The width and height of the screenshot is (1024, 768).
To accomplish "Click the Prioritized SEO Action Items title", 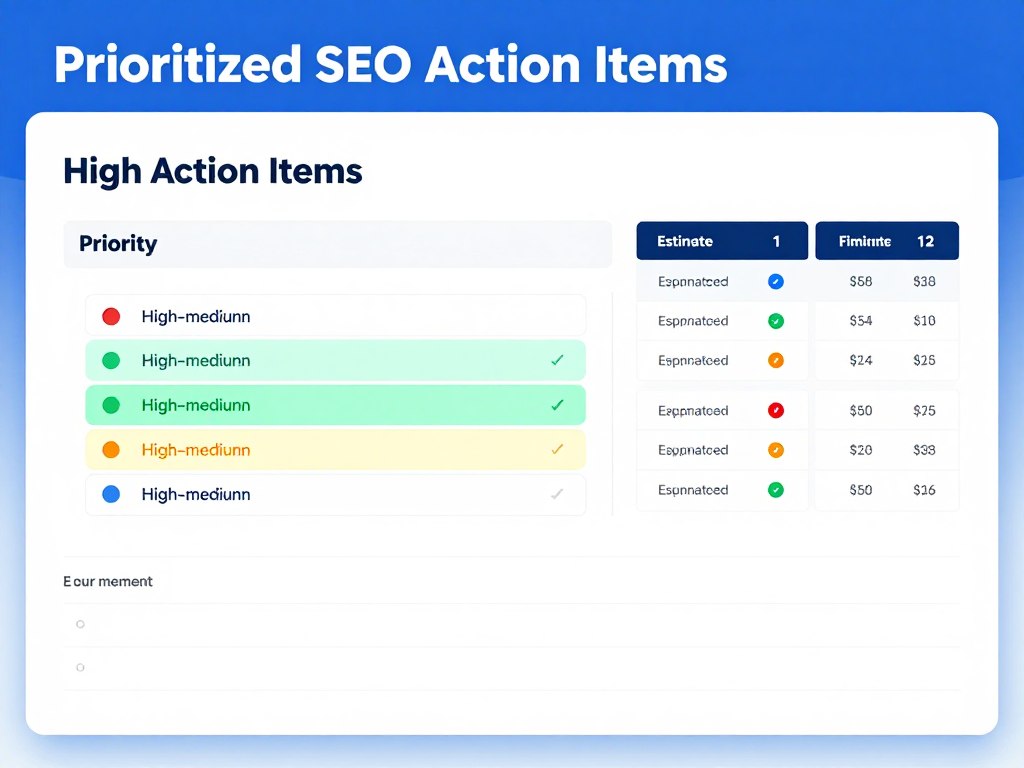I will click(x=391, y=65).
